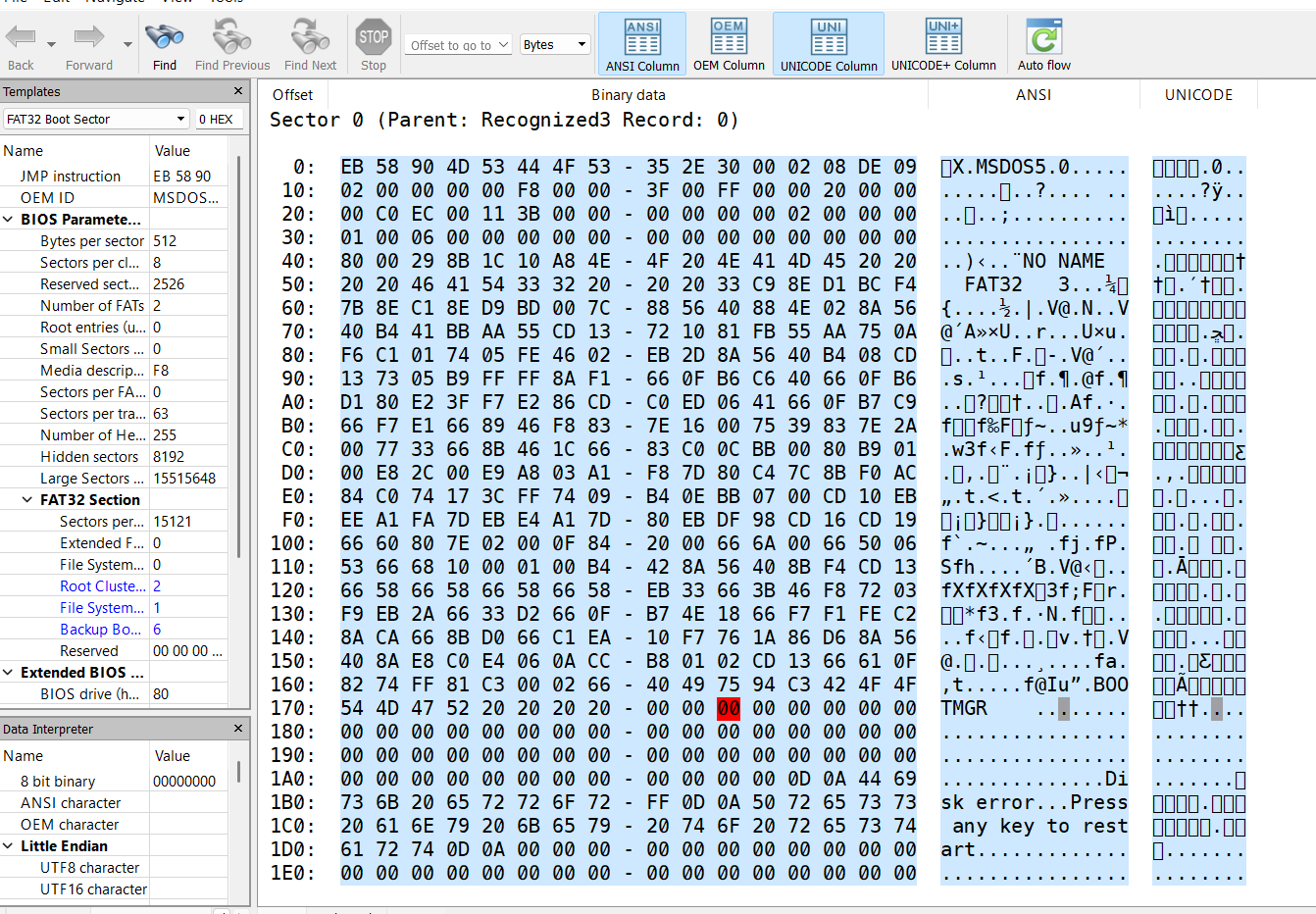Collapse the BIOS Parameter block node
The width and height of the screenshot is (1316, 914).
click(9, 220)
